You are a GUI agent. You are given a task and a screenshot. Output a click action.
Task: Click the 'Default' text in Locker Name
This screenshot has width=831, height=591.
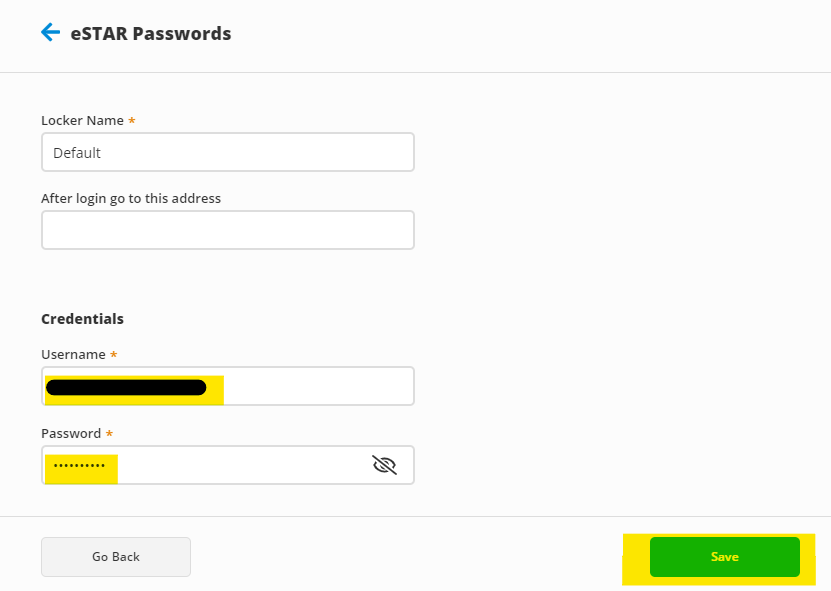tap(77, 153)
